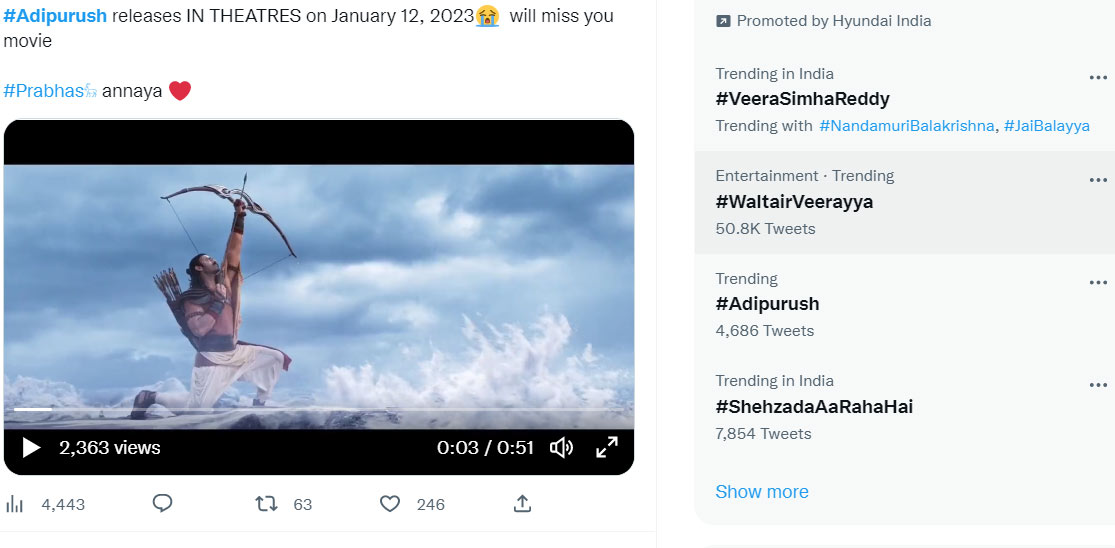Seek along the video progress bar
Screen dimensions: 1115x548
coord(319,409)
